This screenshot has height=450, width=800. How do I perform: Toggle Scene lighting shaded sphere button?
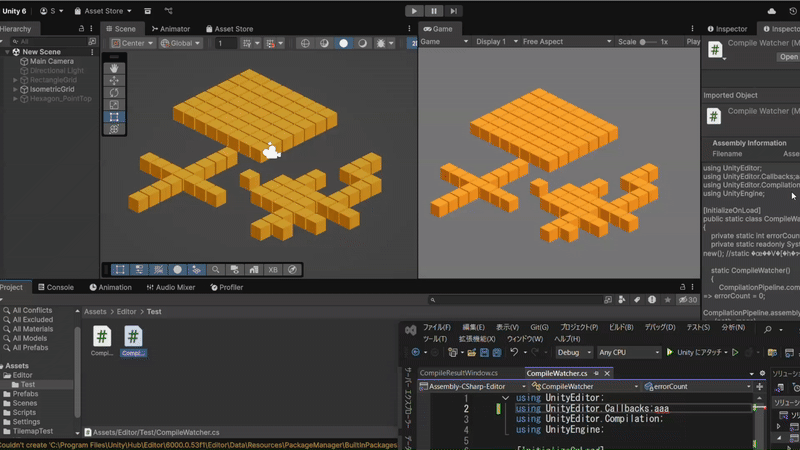coord(324,43)
